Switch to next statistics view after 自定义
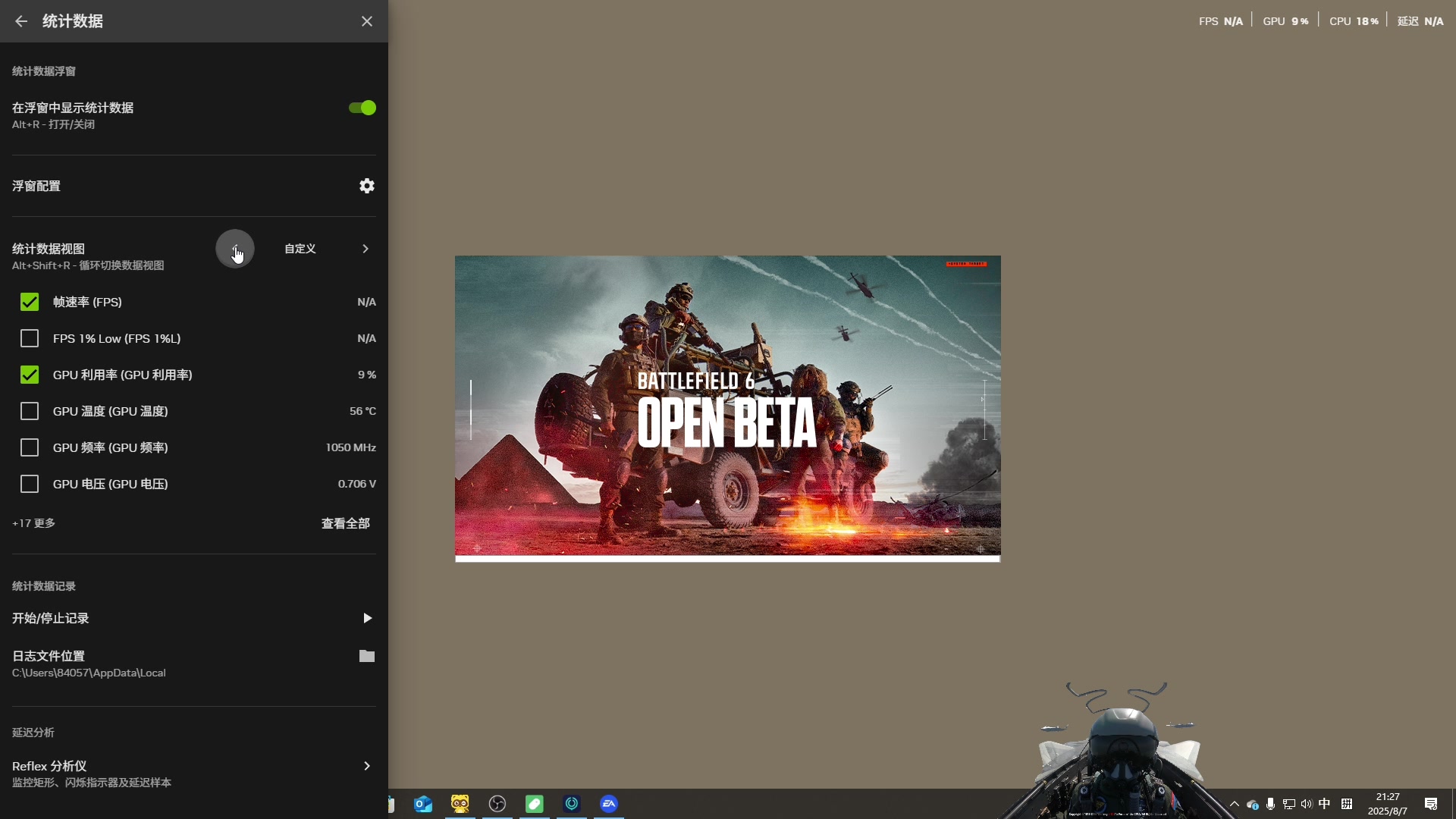1456x819 pixels. coord(366,249)
